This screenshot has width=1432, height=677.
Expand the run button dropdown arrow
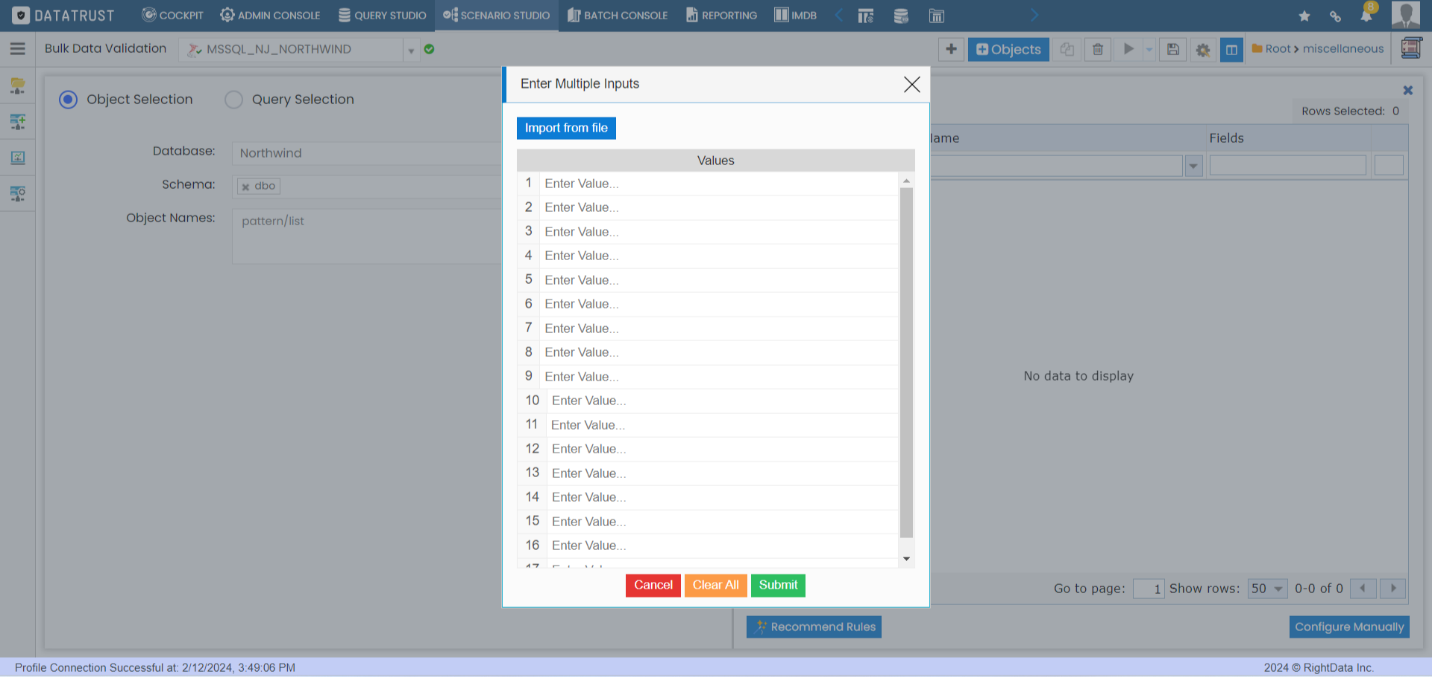tap(1149, 49)
